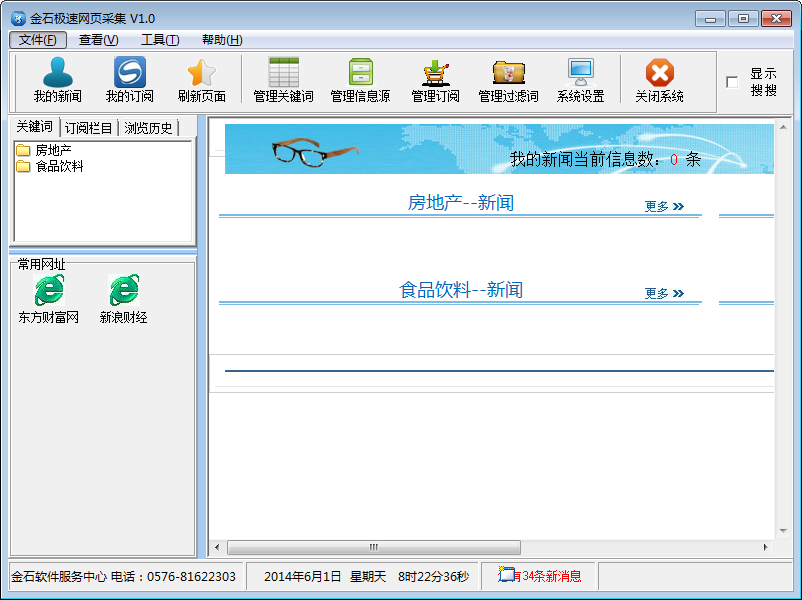Open 我的订阅 (My Subscriptions)

tap(129, 80)
